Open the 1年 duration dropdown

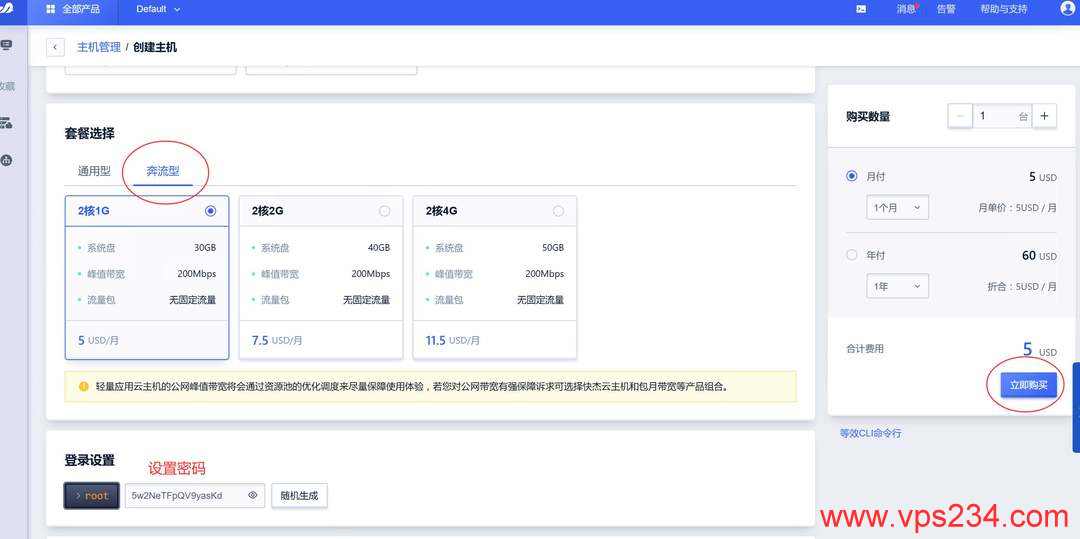(897, 286)
